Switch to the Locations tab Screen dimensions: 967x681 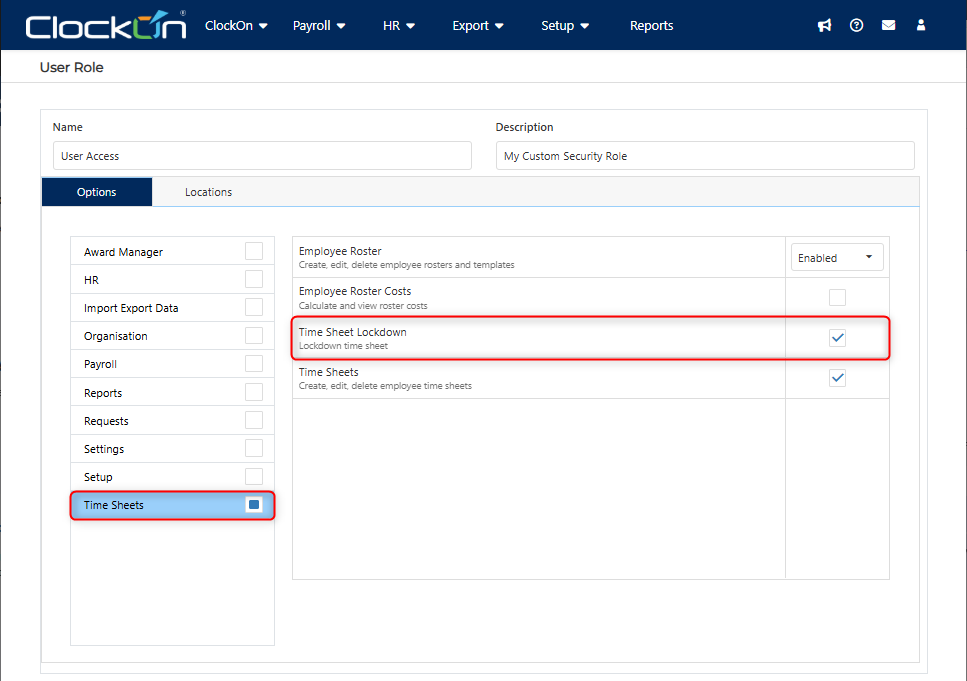pos(208,192)
